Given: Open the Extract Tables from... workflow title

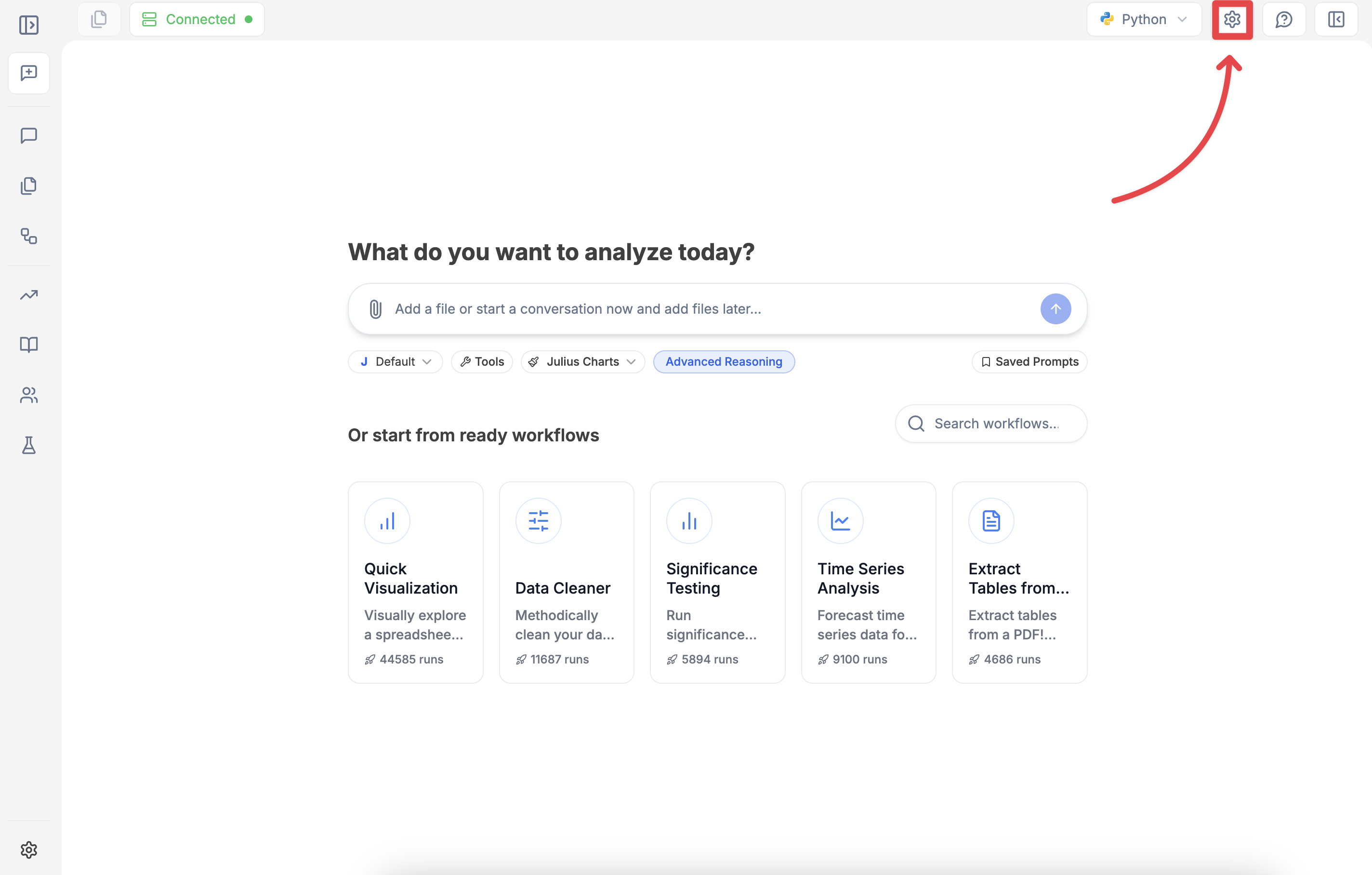Looking at the screenshot, I should click(x=1019, y=578).
